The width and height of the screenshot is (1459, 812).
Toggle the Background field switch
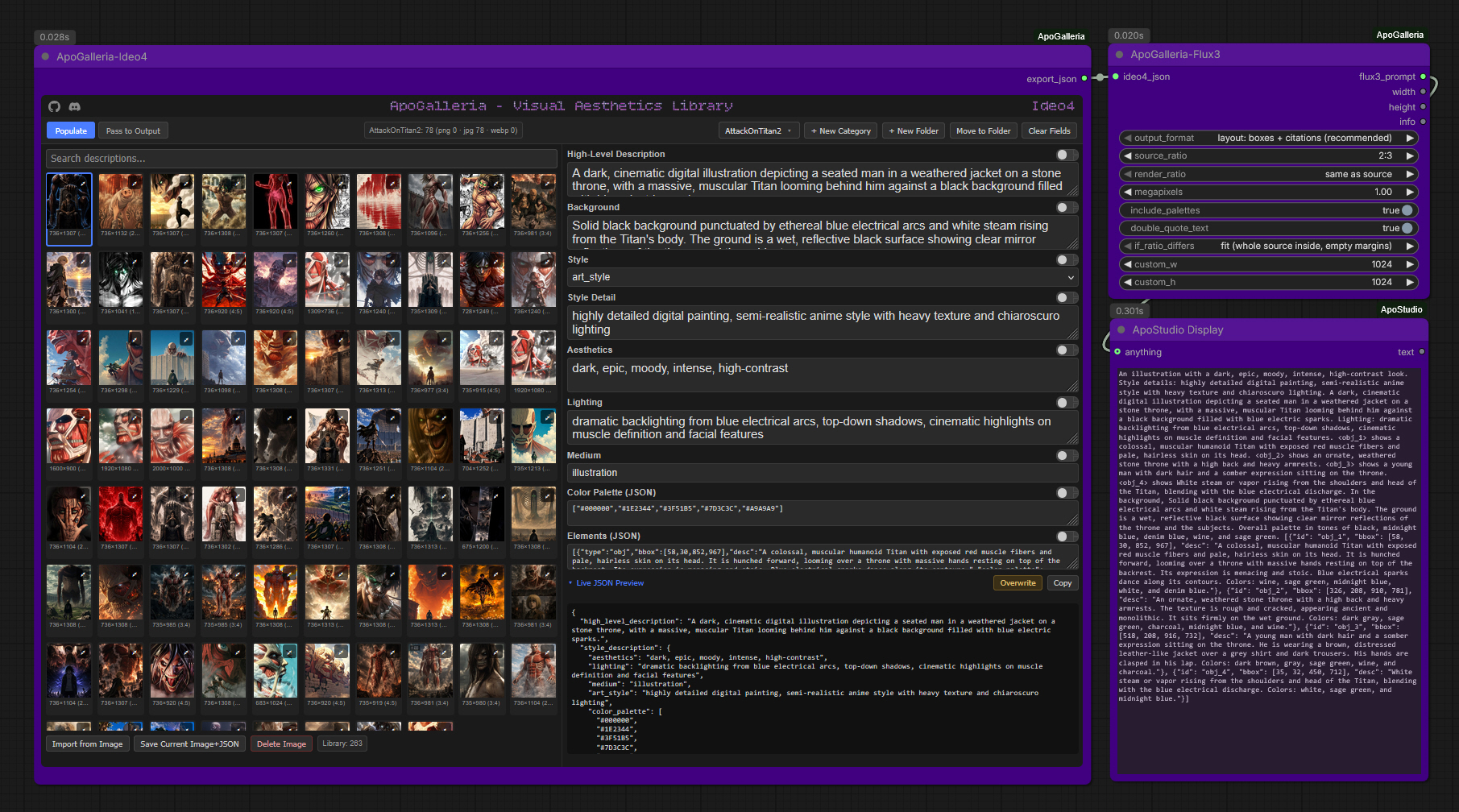click(1067, 208)
